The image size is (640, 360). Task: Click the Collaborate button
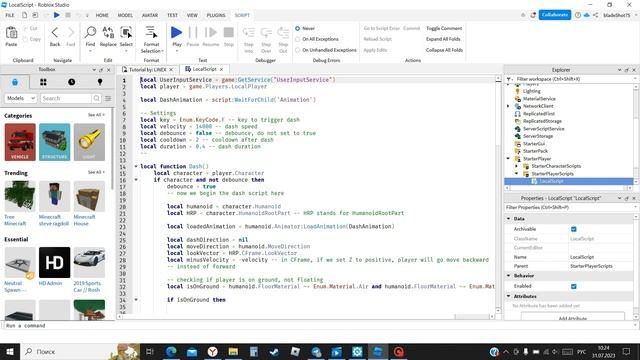[x=555, y=15]
